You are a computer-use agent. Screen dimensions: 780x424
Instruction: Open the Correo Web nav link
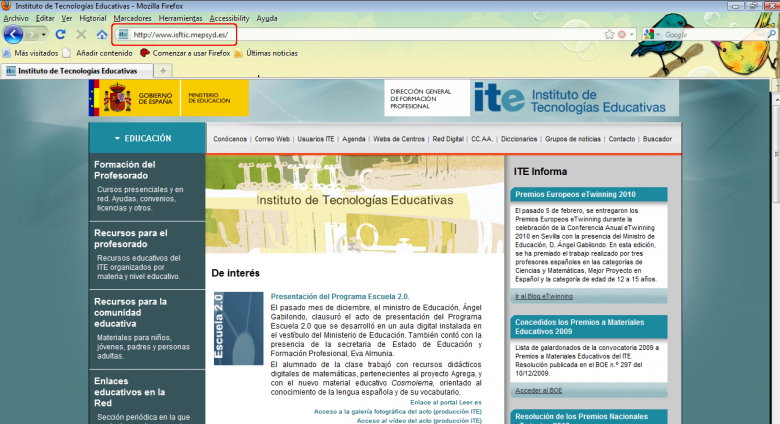272,139
